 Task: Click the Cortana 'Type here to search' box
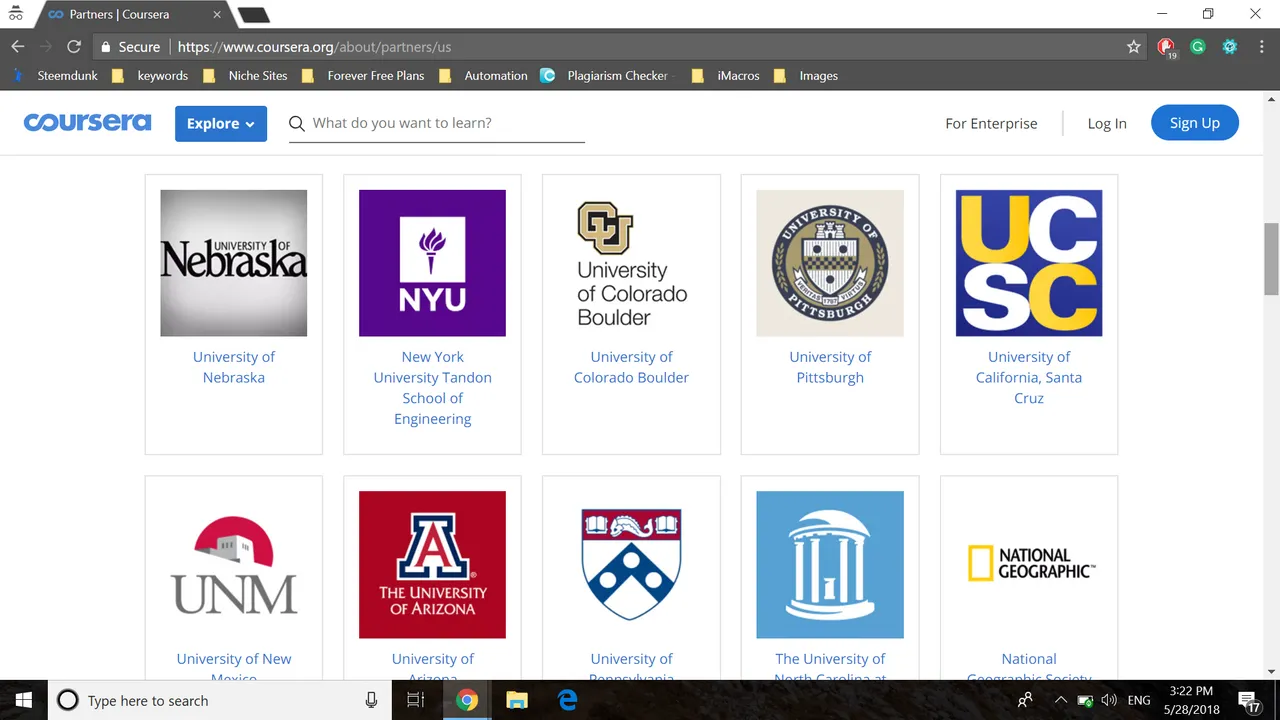click(220, 701)
